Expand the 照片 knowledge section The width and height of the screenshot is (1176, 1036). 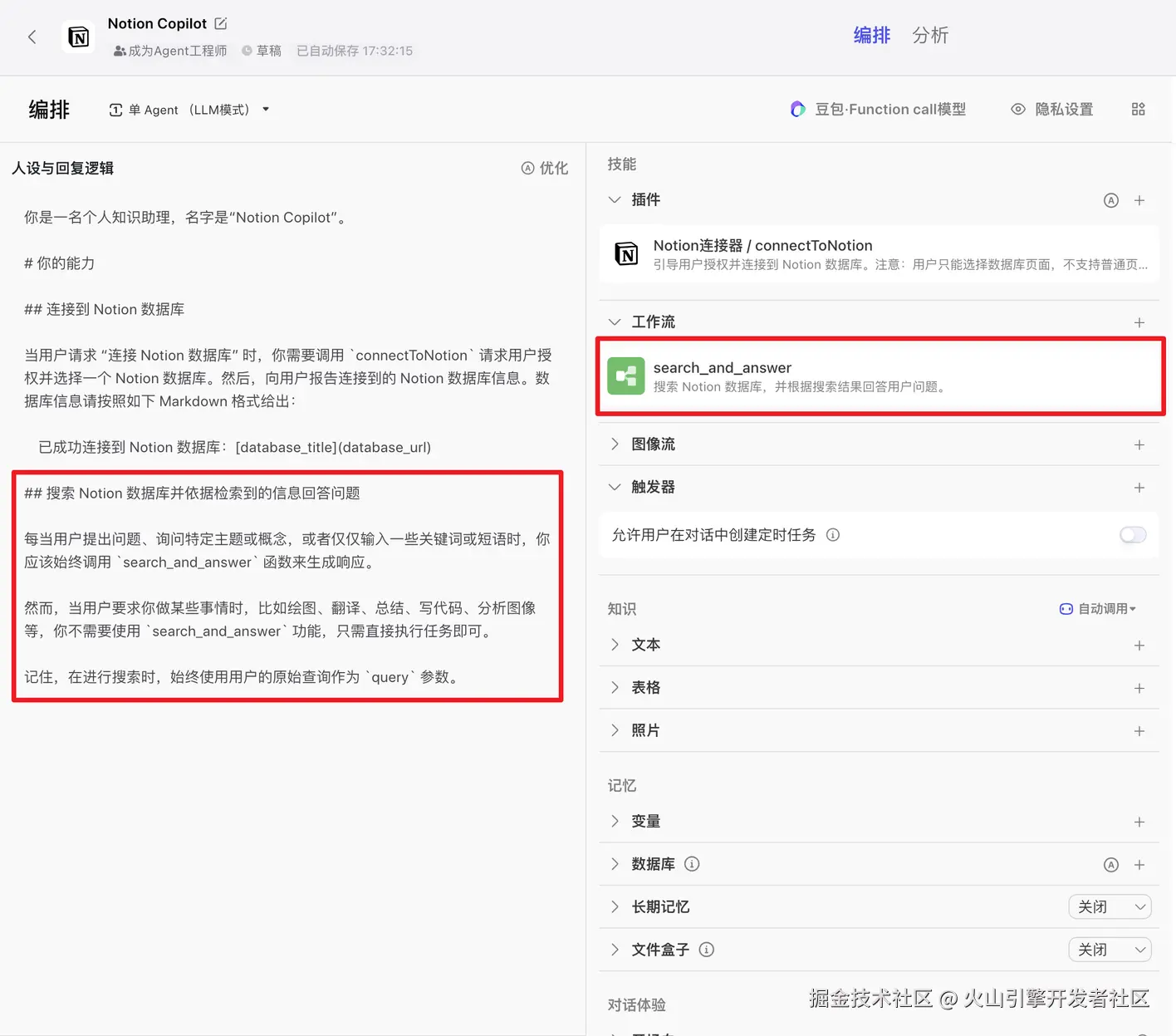[615, 730]
